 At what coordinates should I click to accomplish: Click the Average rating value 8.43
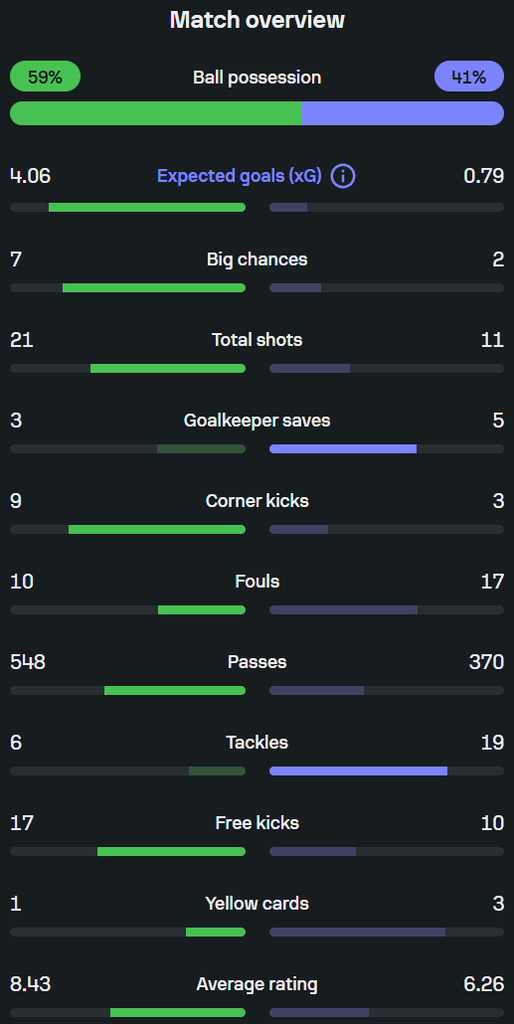[30, 984]
